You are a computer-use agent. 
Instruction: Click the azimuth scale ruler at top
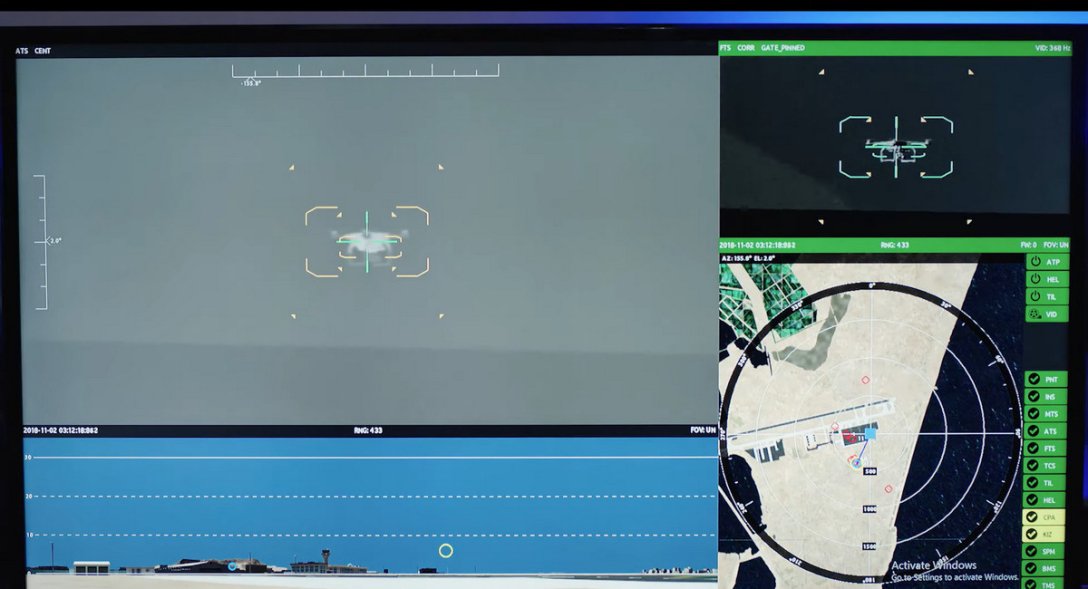pyautogui.click(x=365, y=71)
